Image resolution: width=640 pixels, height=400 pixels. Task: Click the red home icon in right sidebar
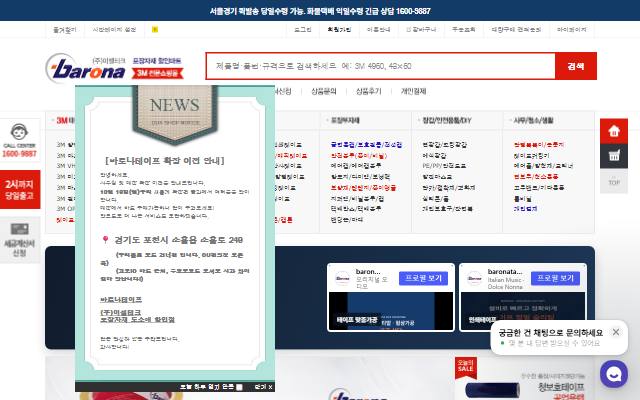tap(613, 131)
